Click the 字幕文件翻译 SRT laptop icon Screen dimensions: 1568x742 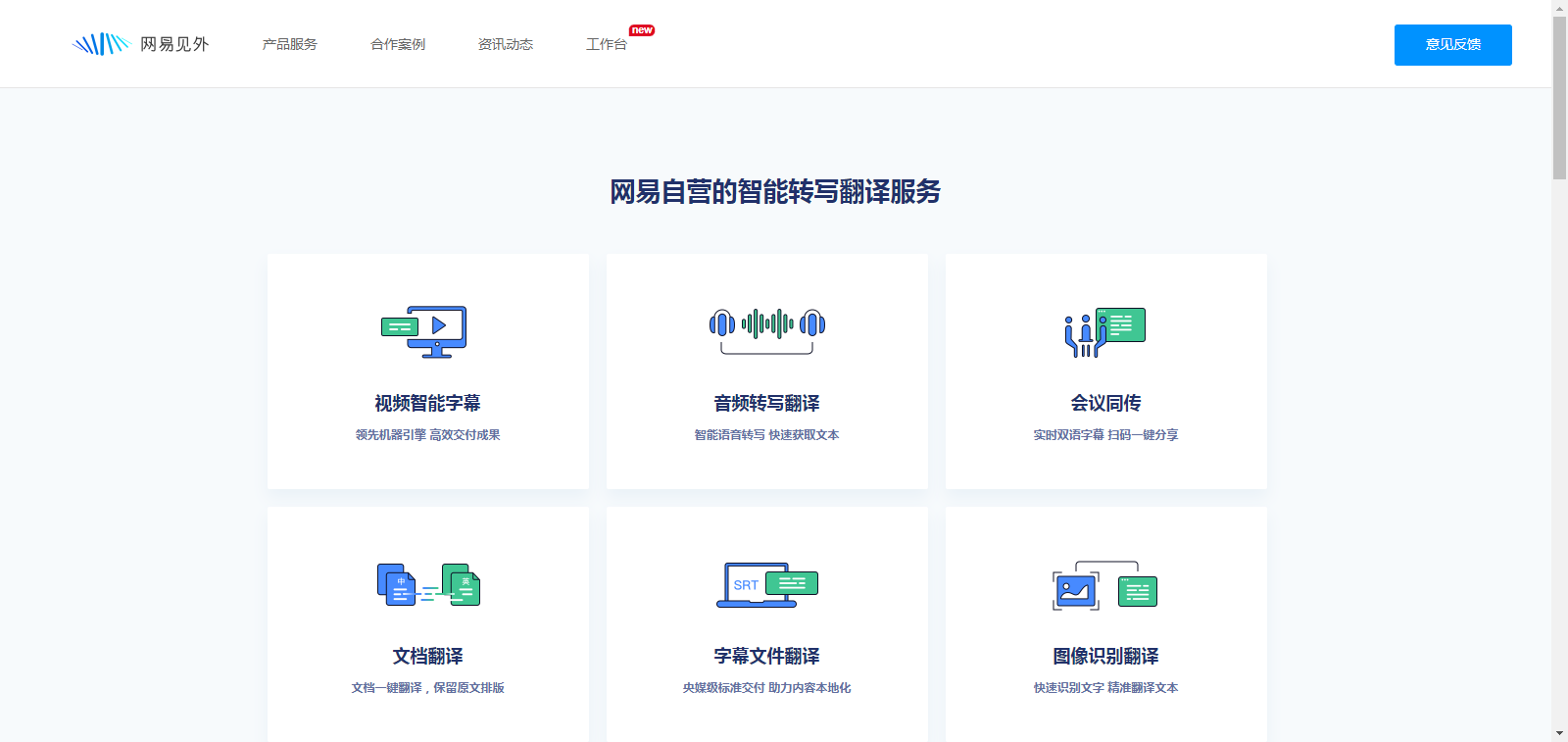pos(767,585)
